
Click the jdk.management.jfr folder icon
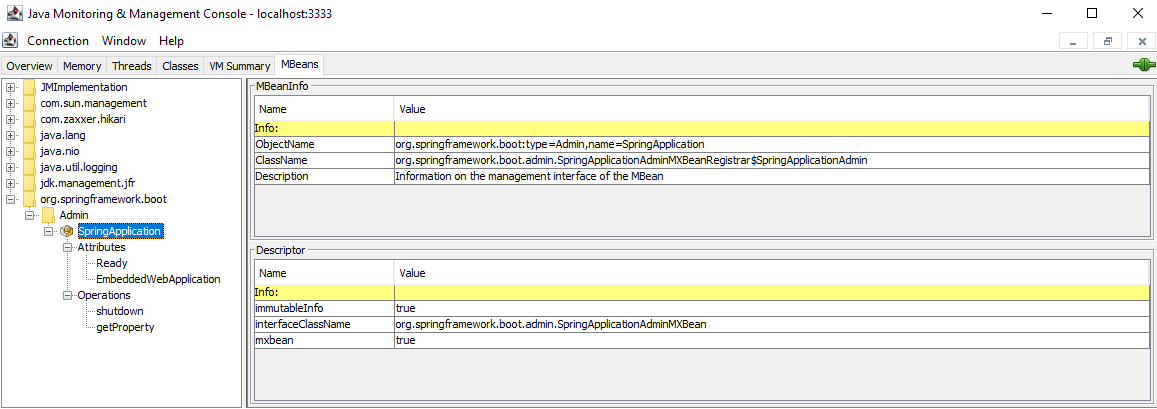(x=30, y=183)
